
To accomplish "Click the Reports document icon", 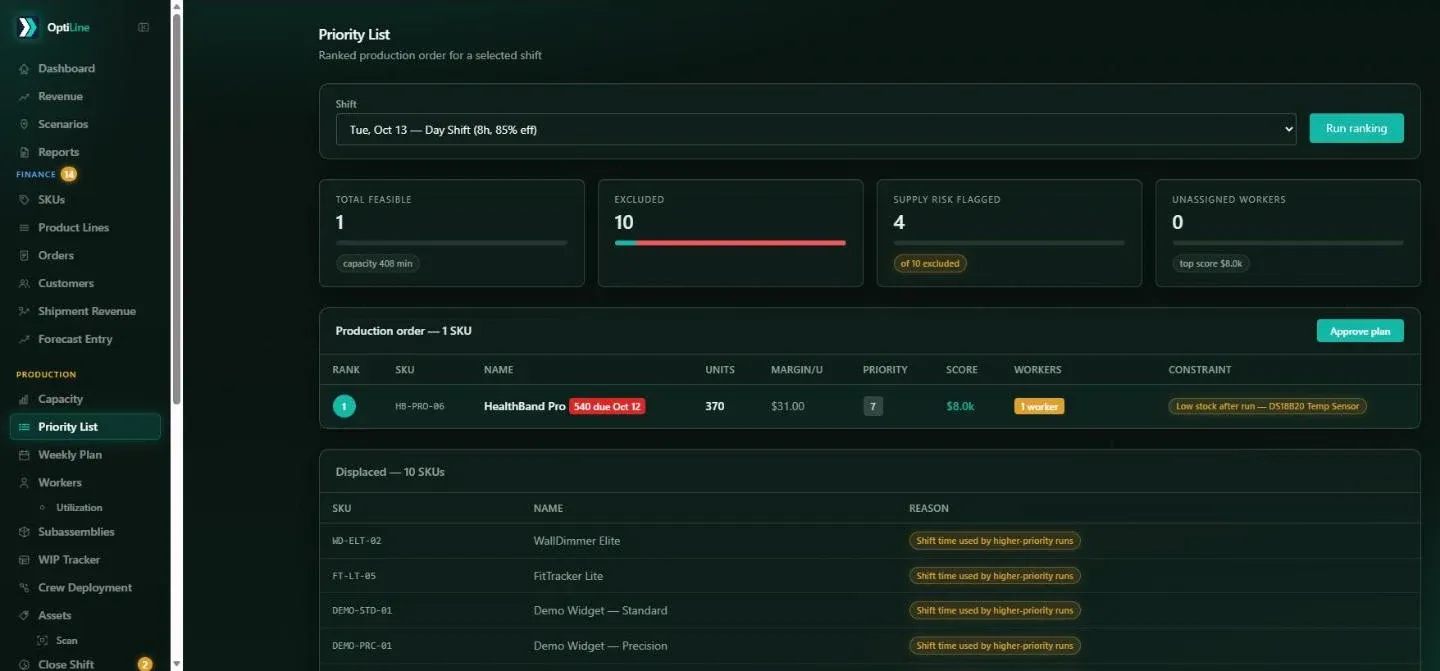I will tap(24, 153).
